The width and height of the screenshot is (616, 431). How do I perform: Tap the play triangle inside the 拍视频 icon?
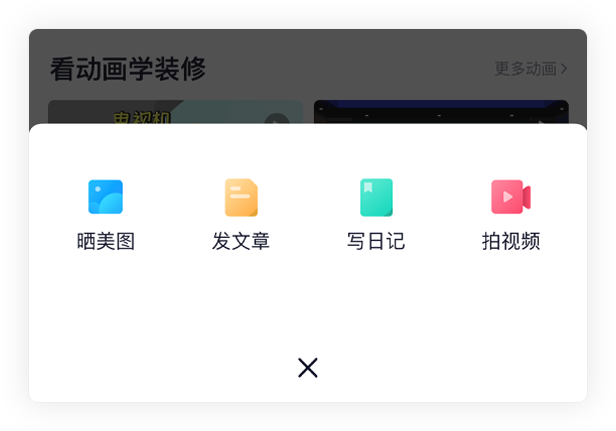pyautogui.click(x=508, y=197)
